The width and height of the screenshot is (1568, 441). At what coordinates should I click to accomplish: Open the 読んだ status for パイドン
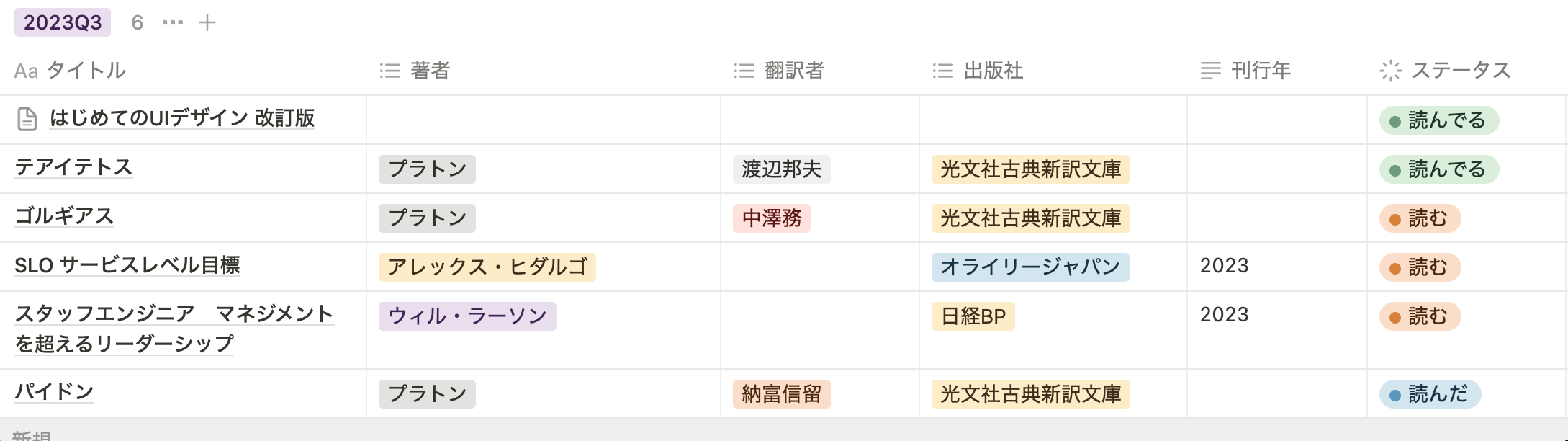1430,394
